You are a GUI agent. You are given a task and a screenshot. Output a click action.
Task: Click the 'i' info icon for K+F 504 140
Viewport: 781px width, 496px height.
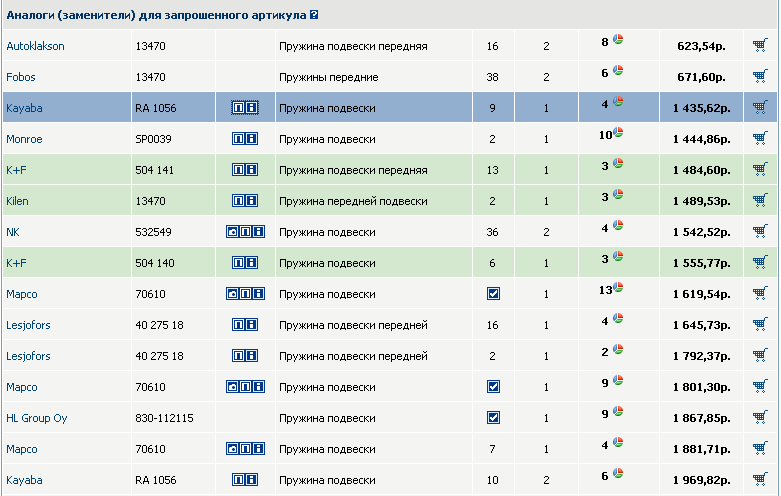click(x=252, y=262)
